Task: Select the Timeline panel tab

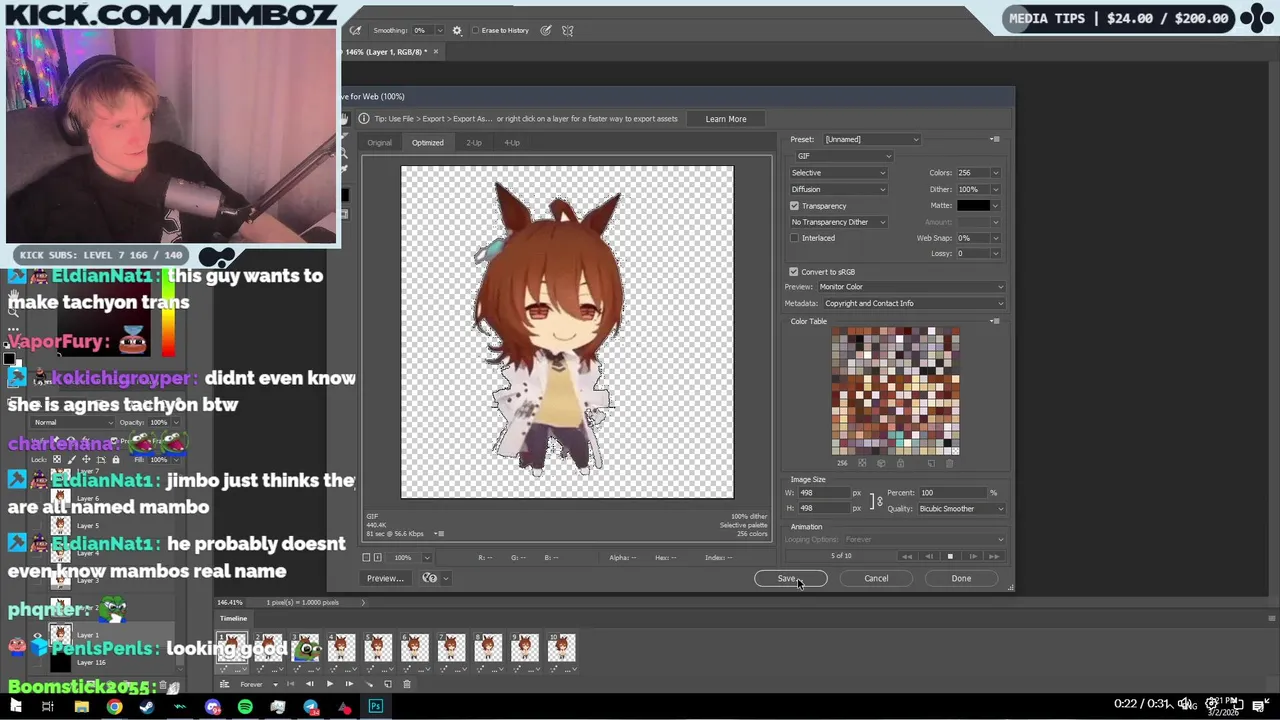Action: click(x=233, y=618)
